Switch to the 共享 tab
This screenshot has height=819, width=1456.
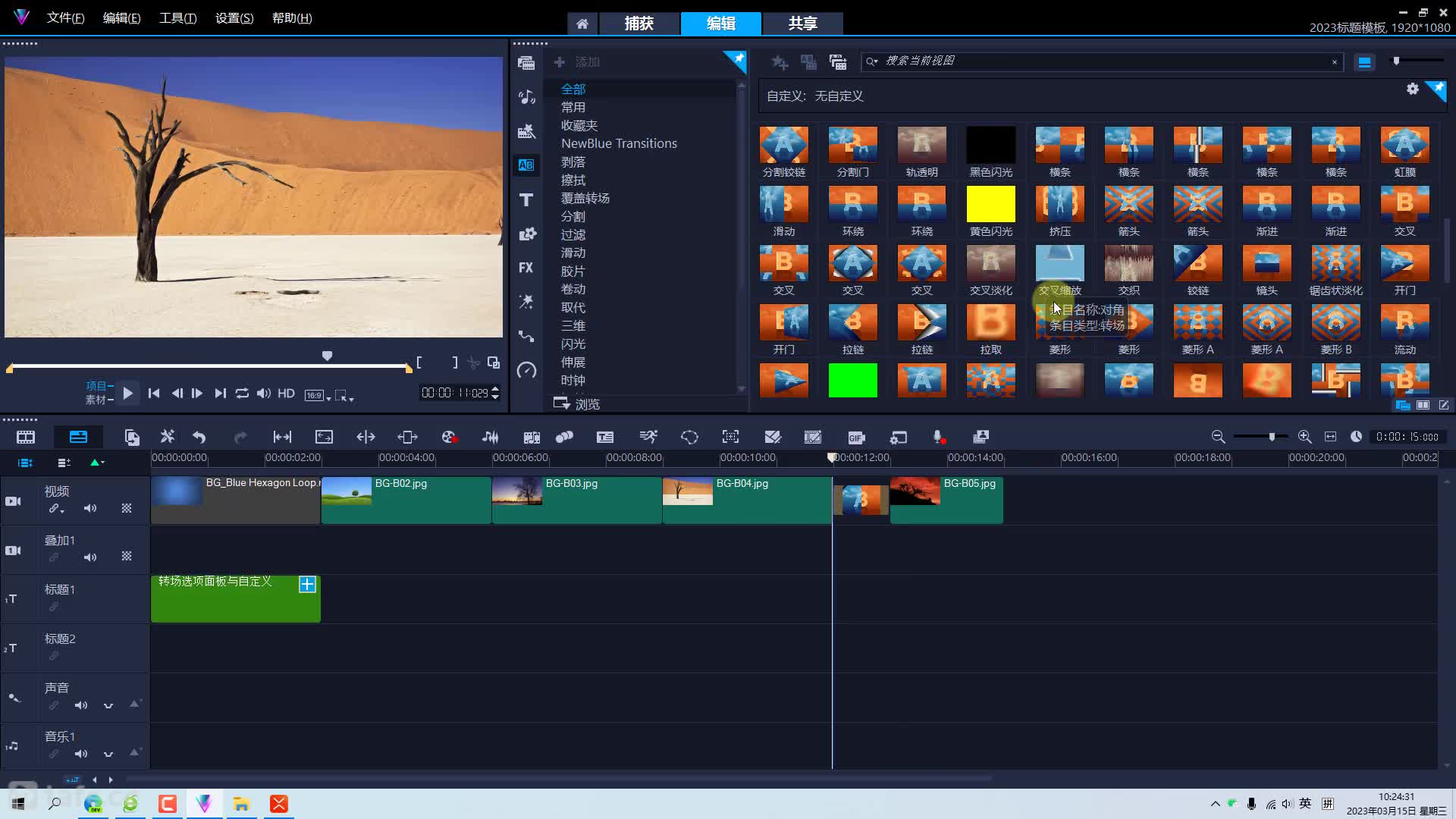tap(802, 24)
